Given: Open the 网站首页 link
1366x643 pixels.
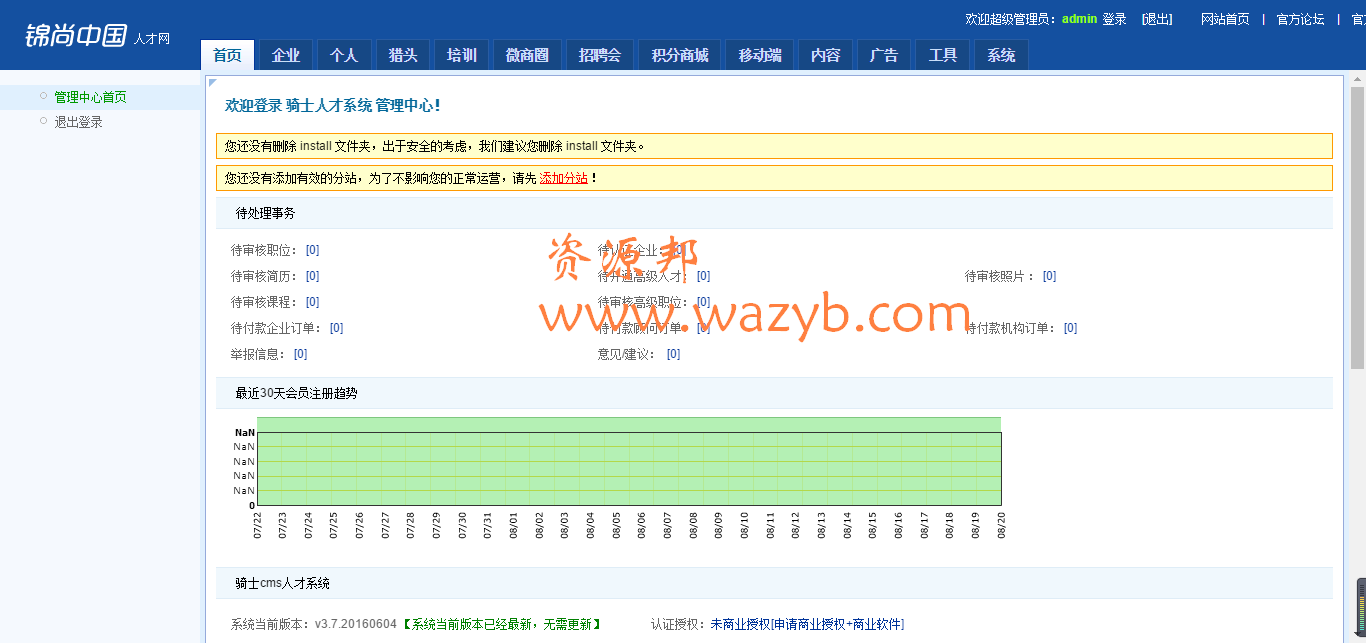Looking at the screenshot, I should (1225, 19).
